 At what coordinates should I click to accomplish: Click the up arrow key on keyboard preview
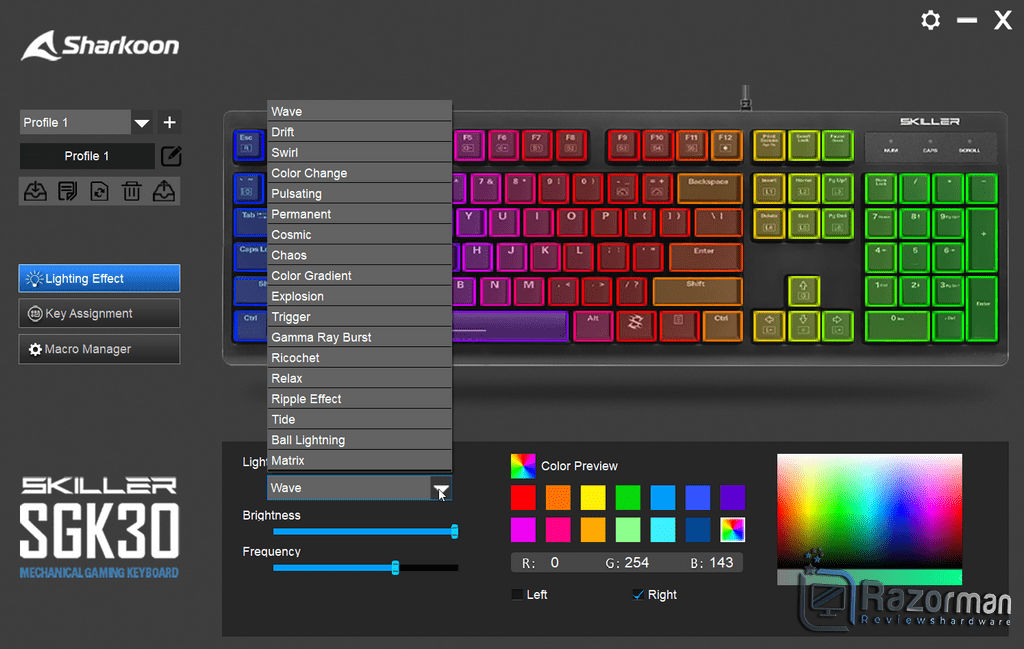tap(803, 291)
